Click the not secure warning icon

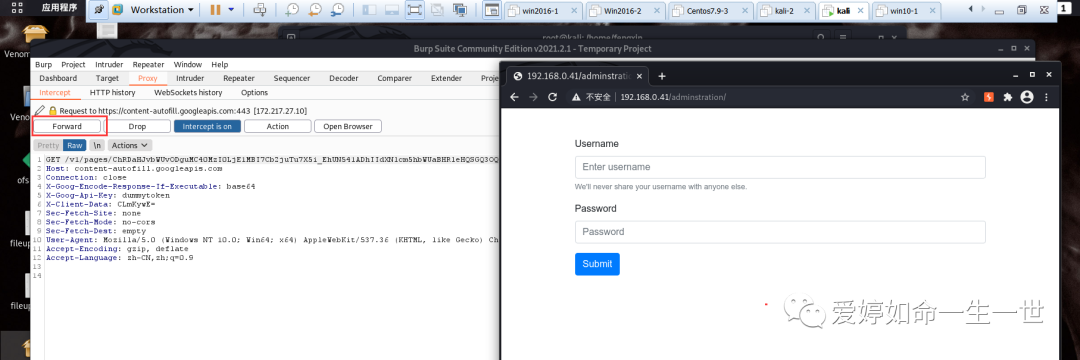(577, 97)
